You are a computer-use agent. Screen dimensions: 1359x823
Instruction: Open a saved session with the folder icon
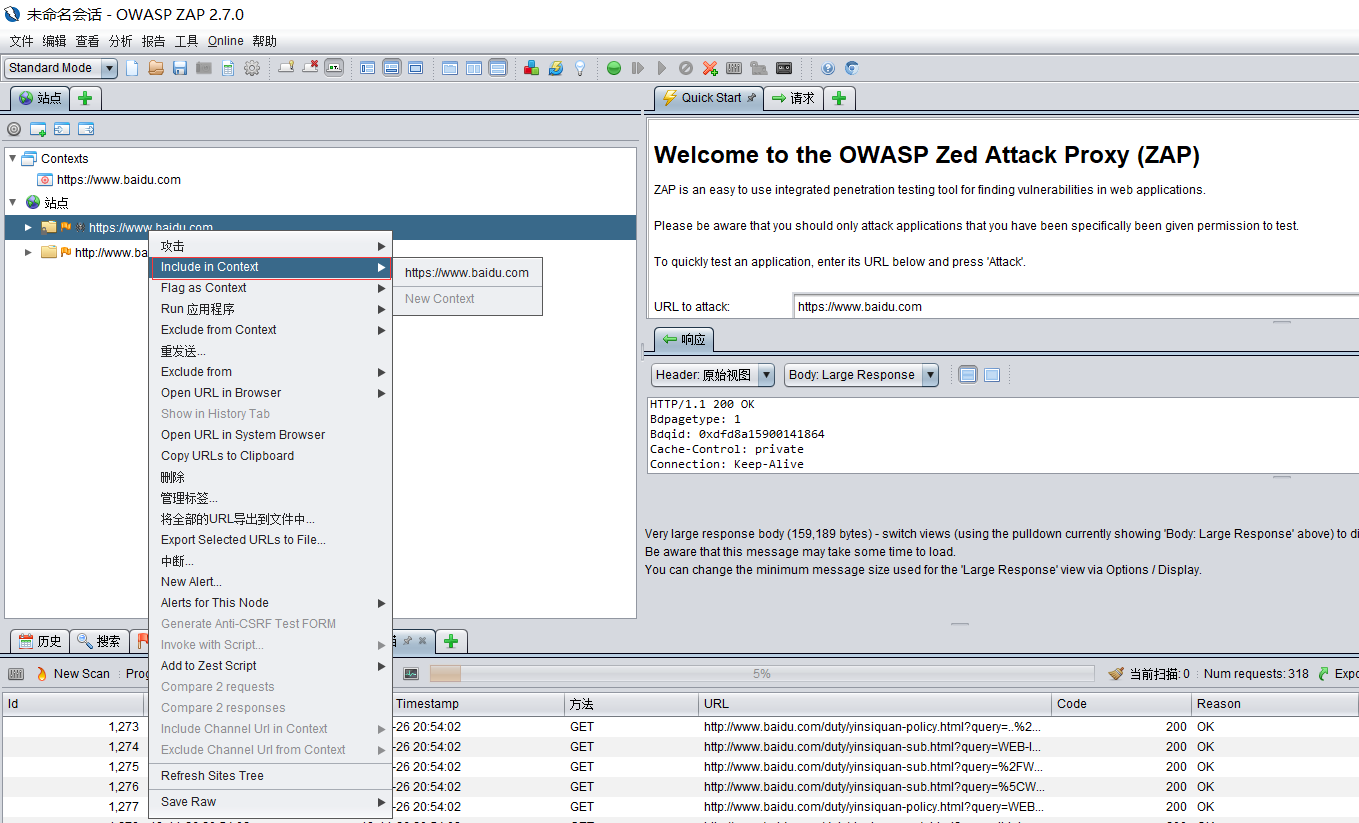pyautogui.click(x=156, y=68)
